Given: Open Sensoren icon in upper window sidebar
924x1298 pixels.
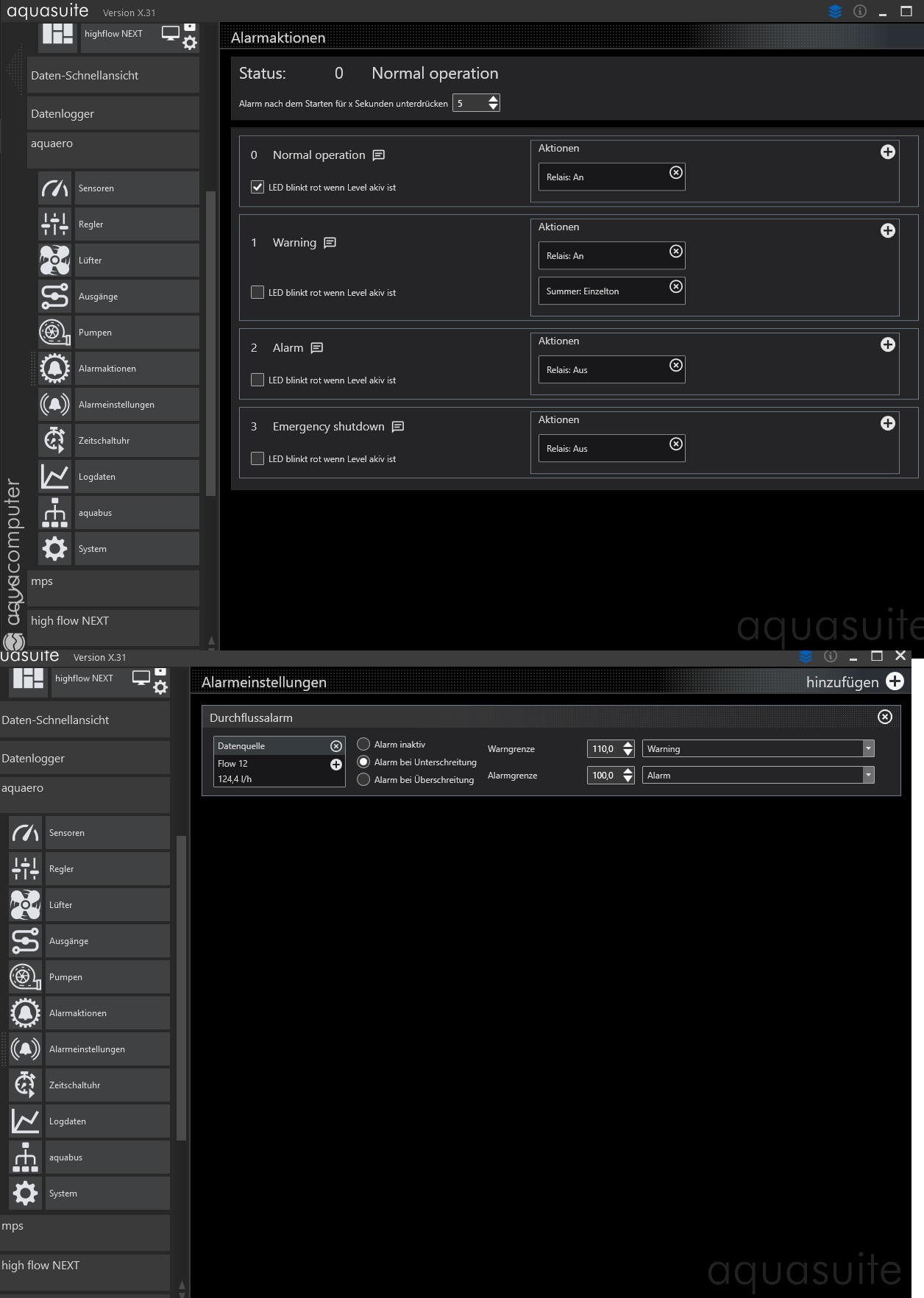Looking at the screenshot, I should click(54, 188).
